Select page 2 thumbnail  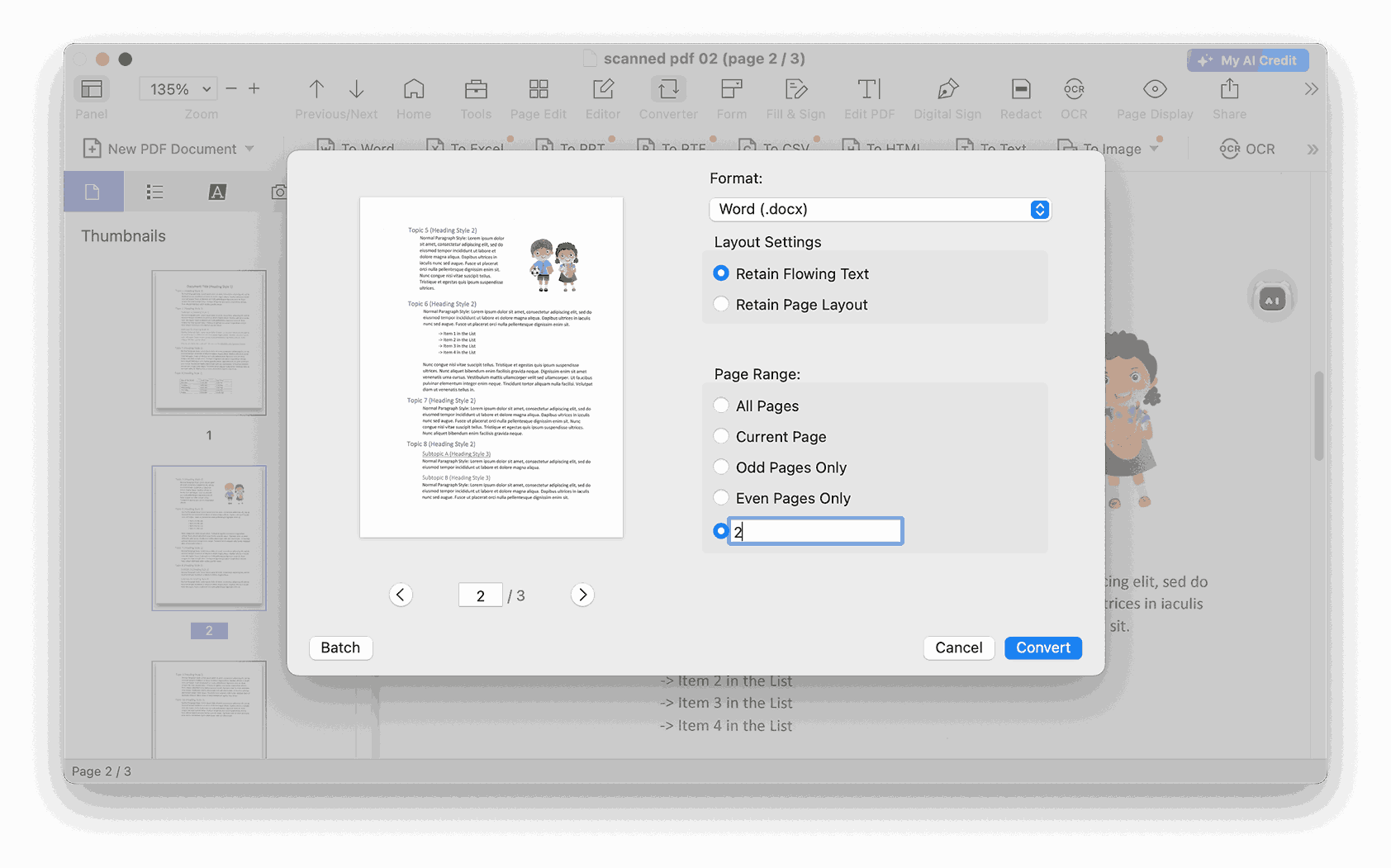(x=209, y=538)
